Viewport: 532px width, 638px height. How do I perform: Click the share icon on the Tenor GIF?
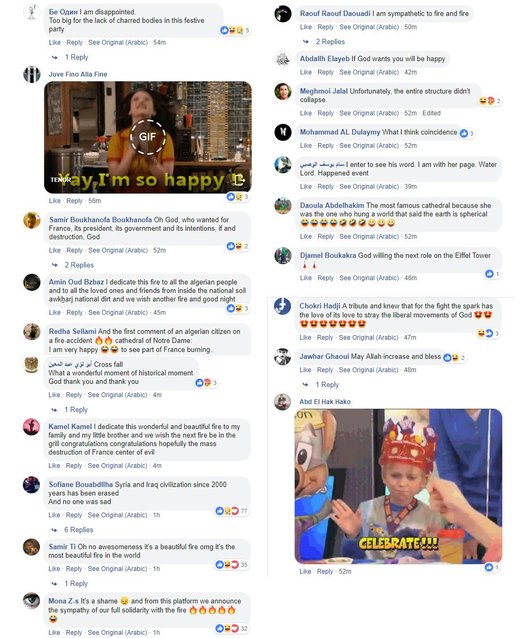click(238, 179)
